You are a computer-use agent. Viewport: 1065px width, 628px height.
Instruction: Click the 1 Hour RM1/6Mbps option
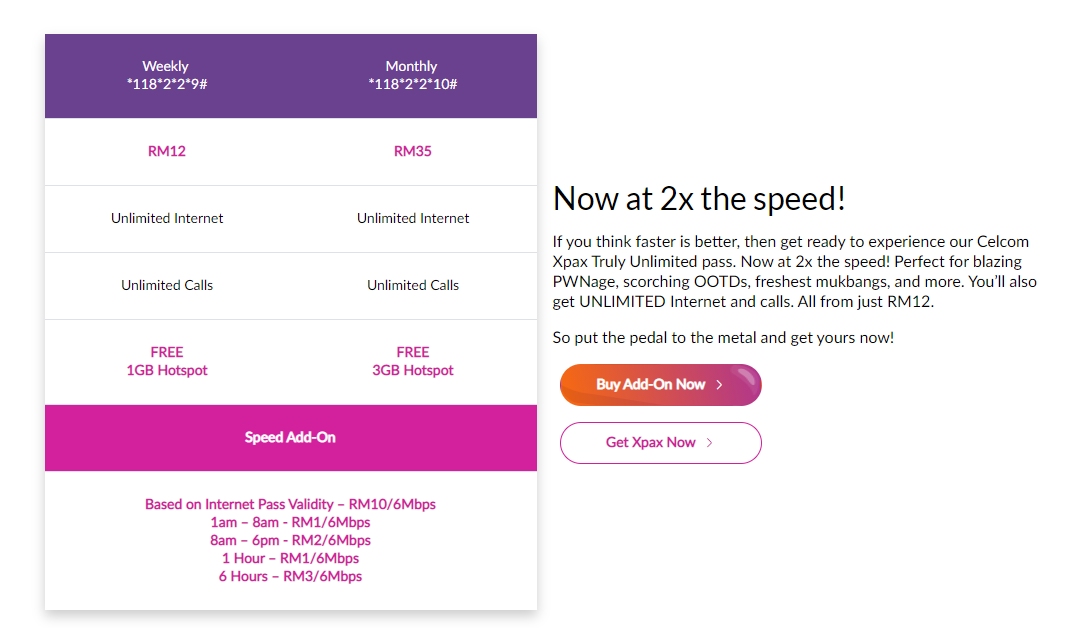290,559
